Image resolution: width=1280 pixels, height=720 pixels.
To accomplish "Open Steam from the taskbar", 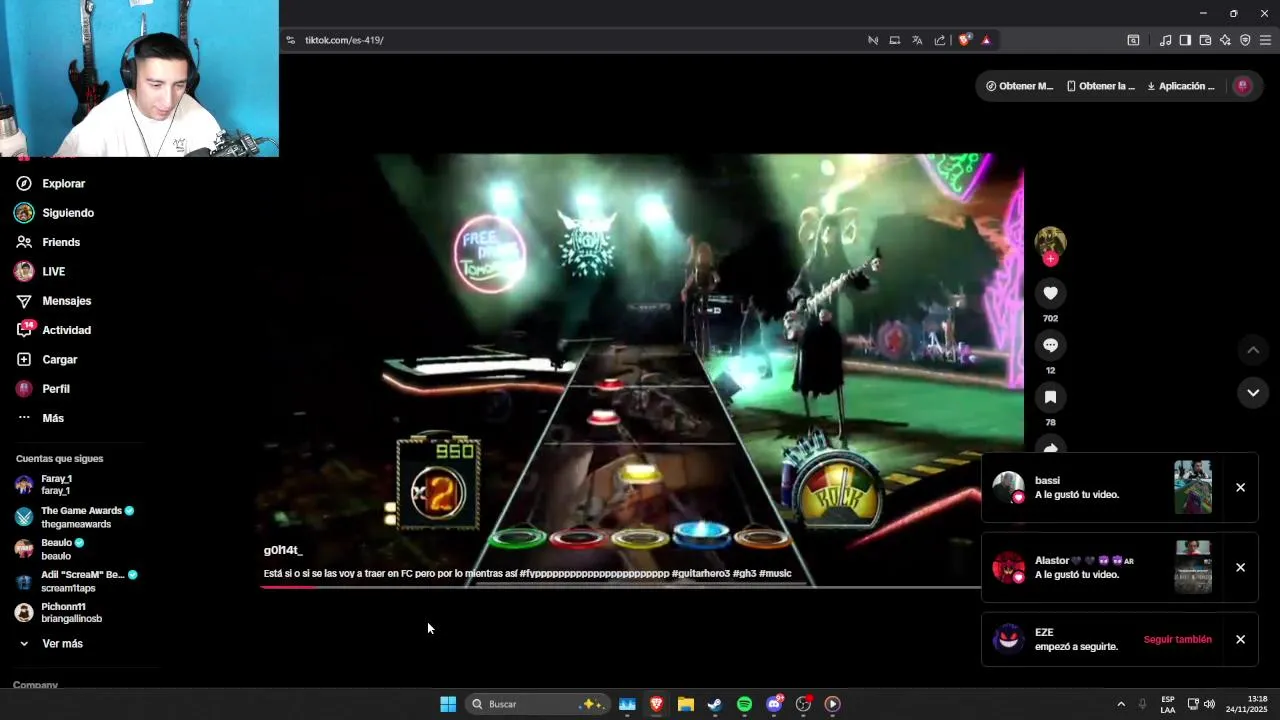I will (715, 704).
